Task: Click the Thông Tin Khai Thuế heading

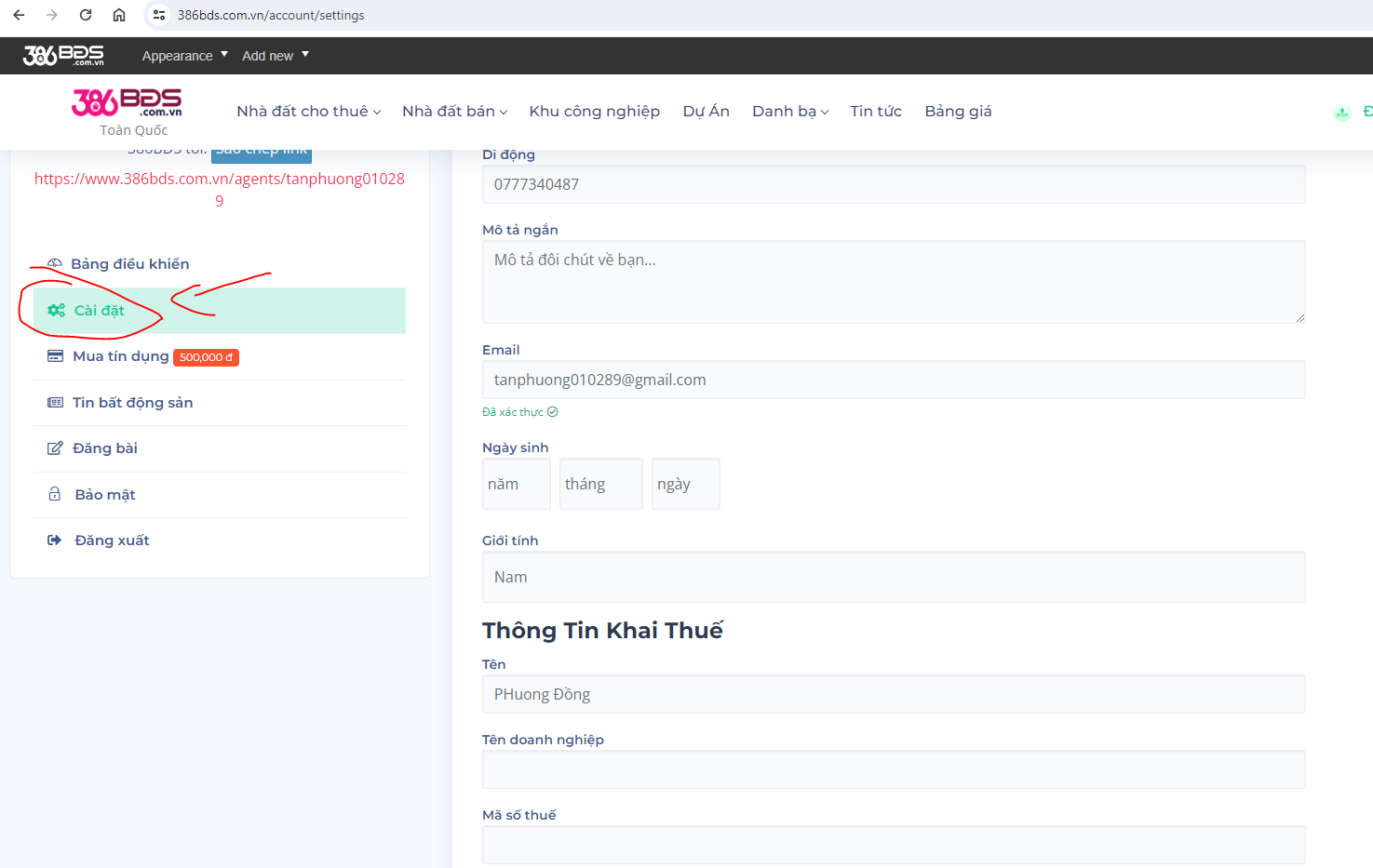Action: click(x=602, y=631)
